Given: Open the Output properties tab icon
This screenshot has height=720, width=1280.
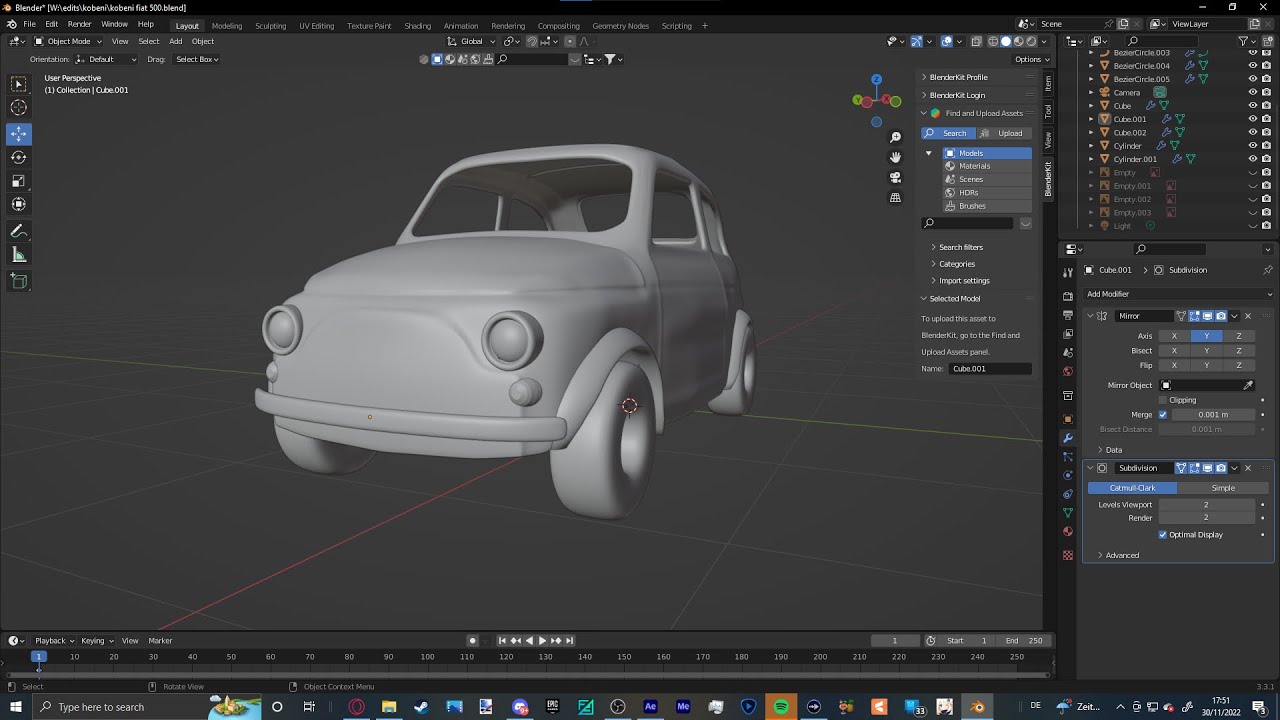Looking at the screenshot, I should pyautogui.click(x=1068, y=316).
